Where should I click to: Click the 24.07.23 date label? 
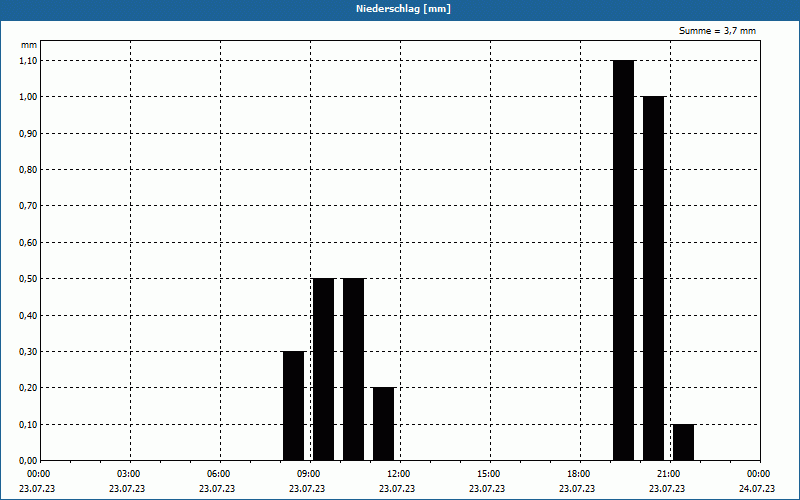click(x=757, y=488)
